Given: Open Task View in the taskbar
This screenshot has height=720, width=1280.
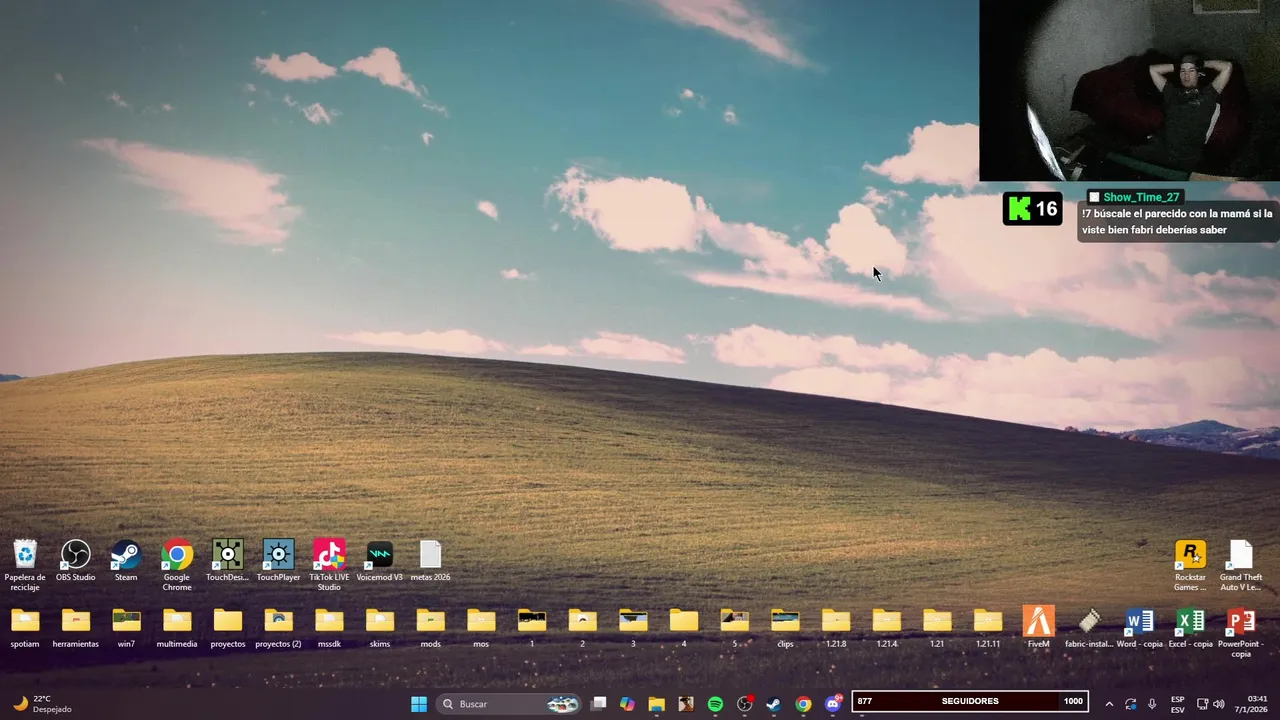Looking at the screenshot, I should click(x=598, y=704).
